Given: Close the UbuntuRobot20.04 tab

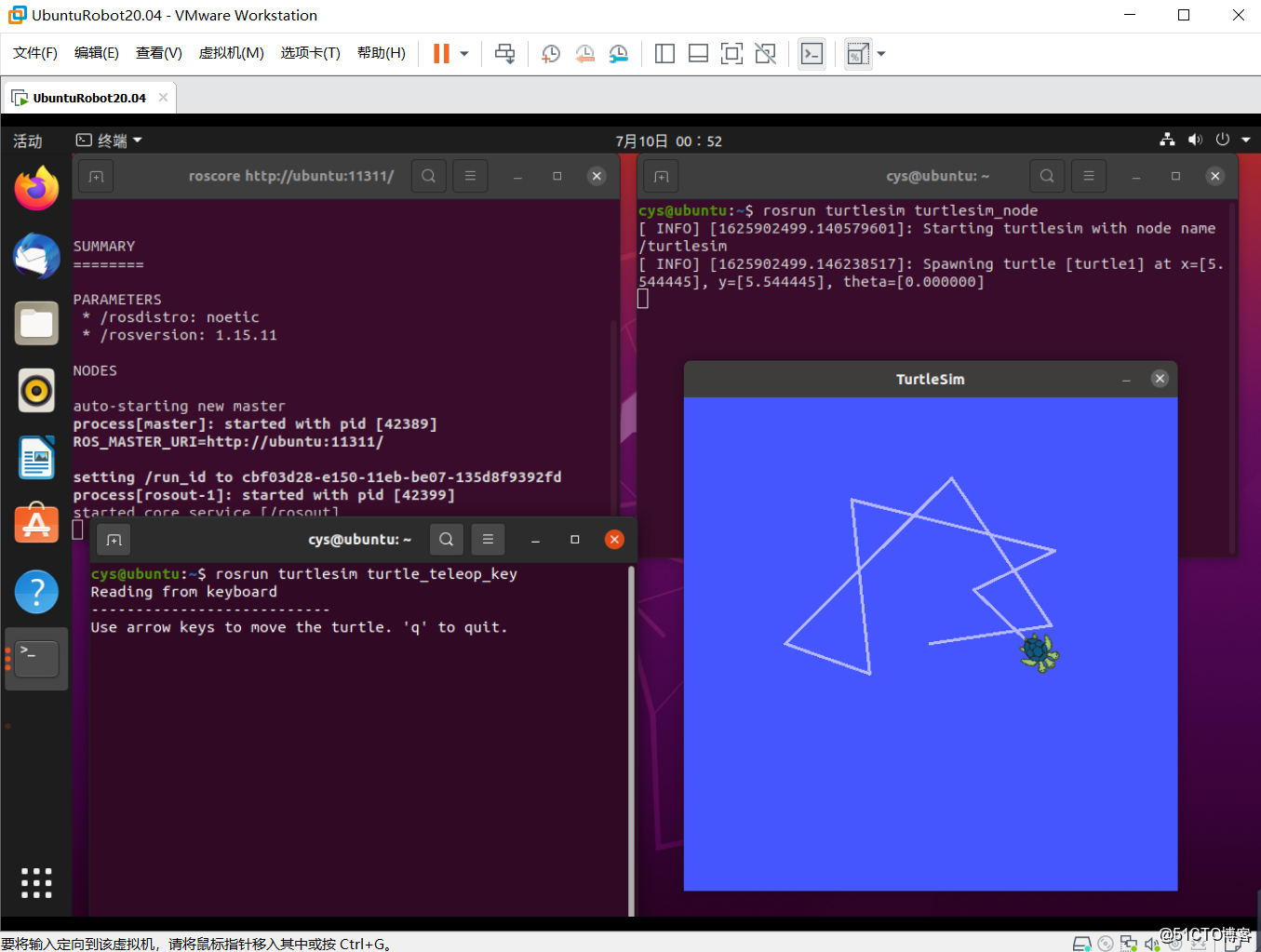Looking at the screenshot, I should 164,97.
